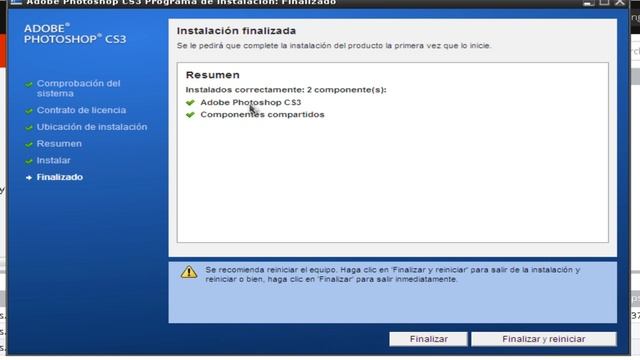Click the Finalizar button
This screenshot has height=360, width=640.
428,339
